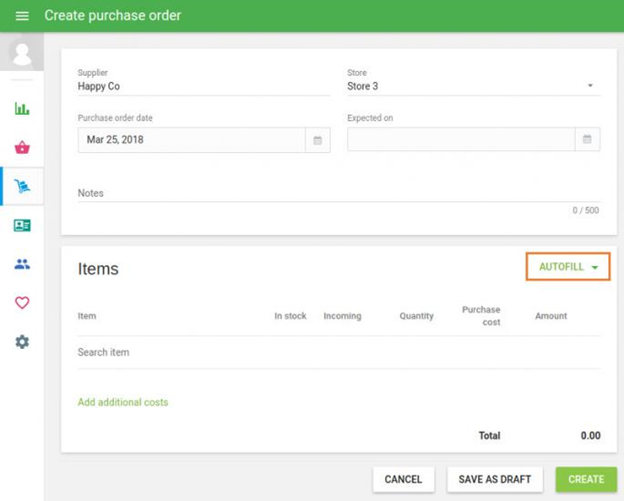Viewport: 624px width, 501px height.
Task: Click the Search item field
Action: (x=338, y=353)
